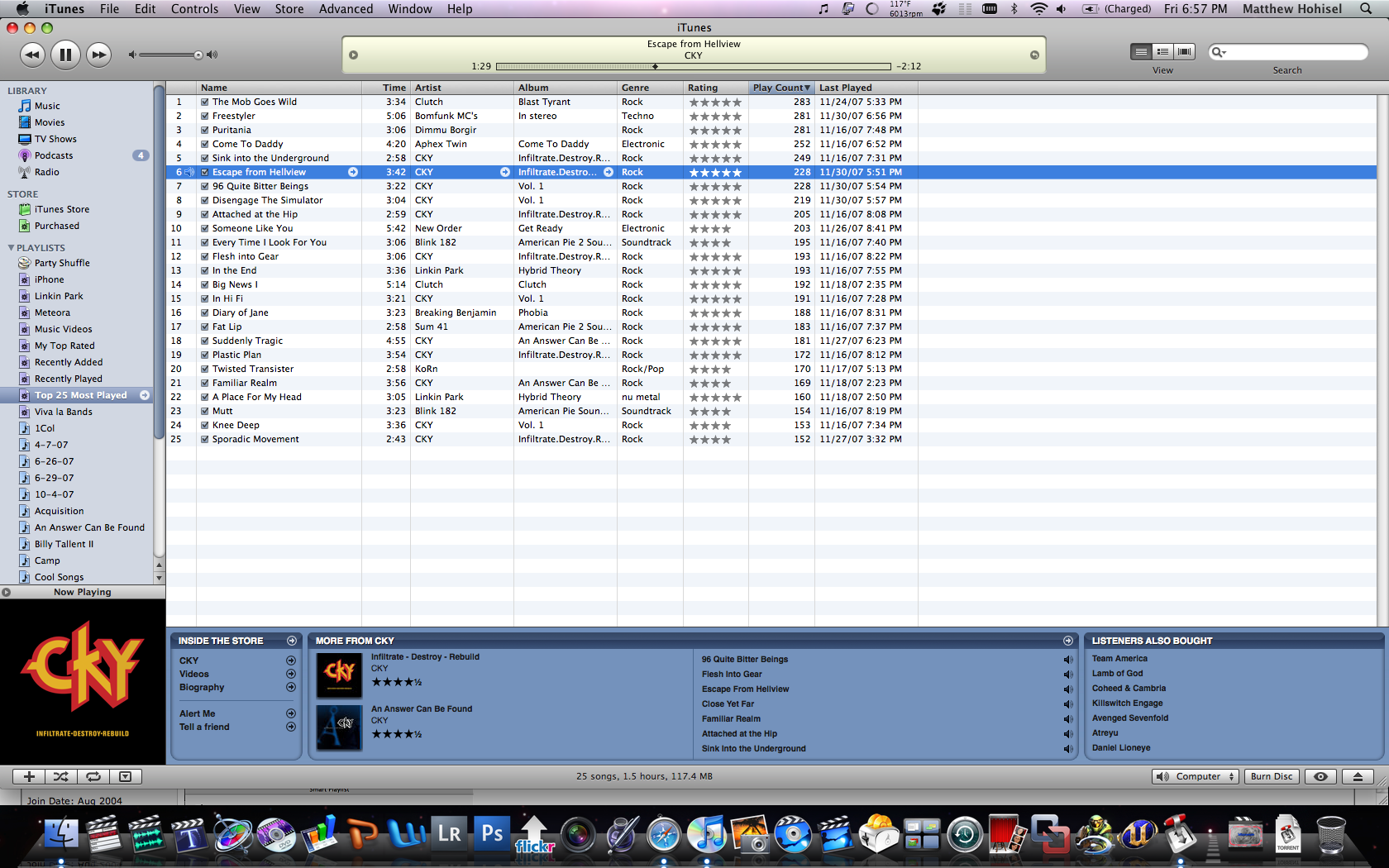The height and width of the screenshot is (868, 1389).
Task: Adjust the volume slider knob
Action: [x=198, y=55]
